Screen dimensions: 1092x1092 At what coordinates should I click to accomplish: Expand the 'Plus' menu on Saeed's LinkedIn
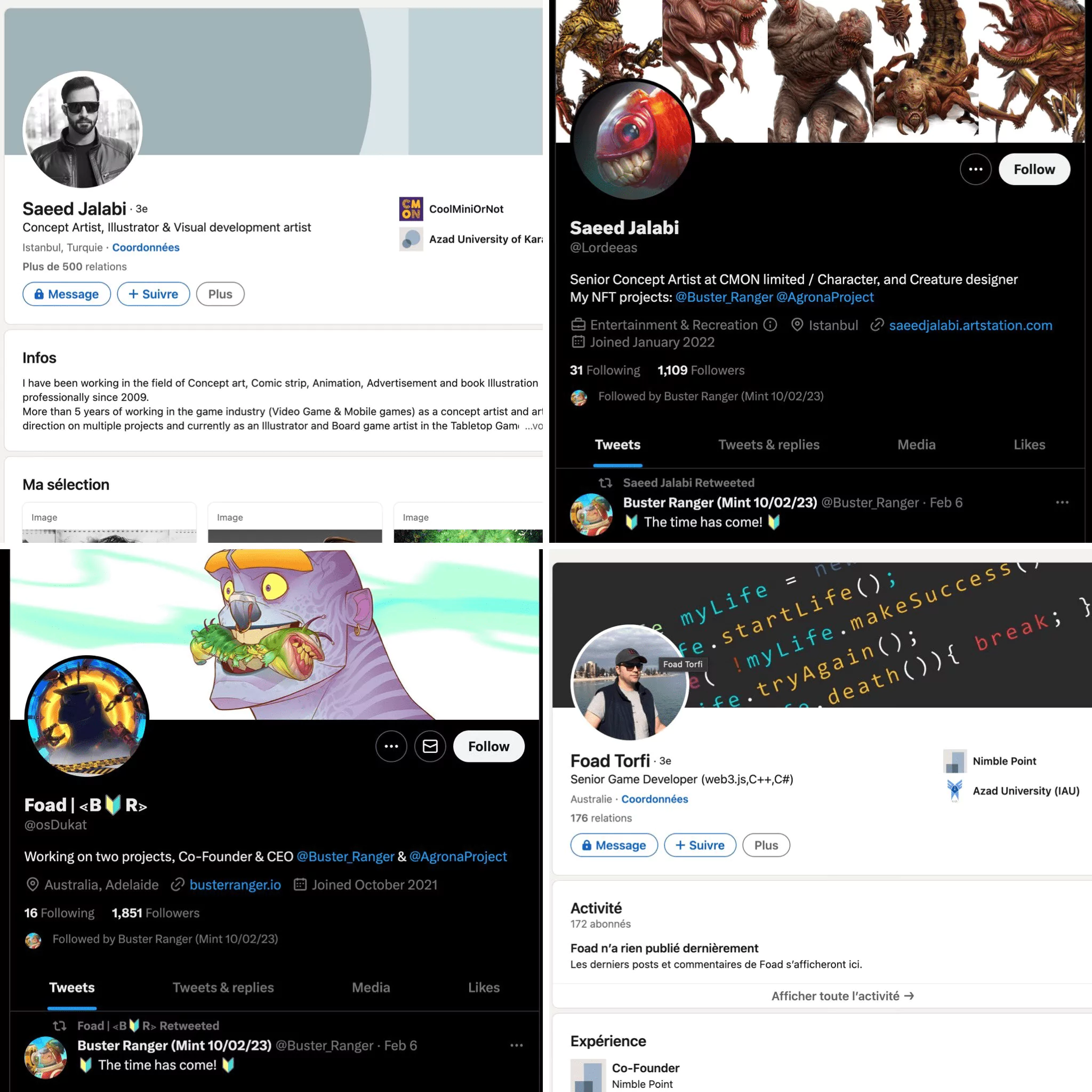click(x=220, y=294)
